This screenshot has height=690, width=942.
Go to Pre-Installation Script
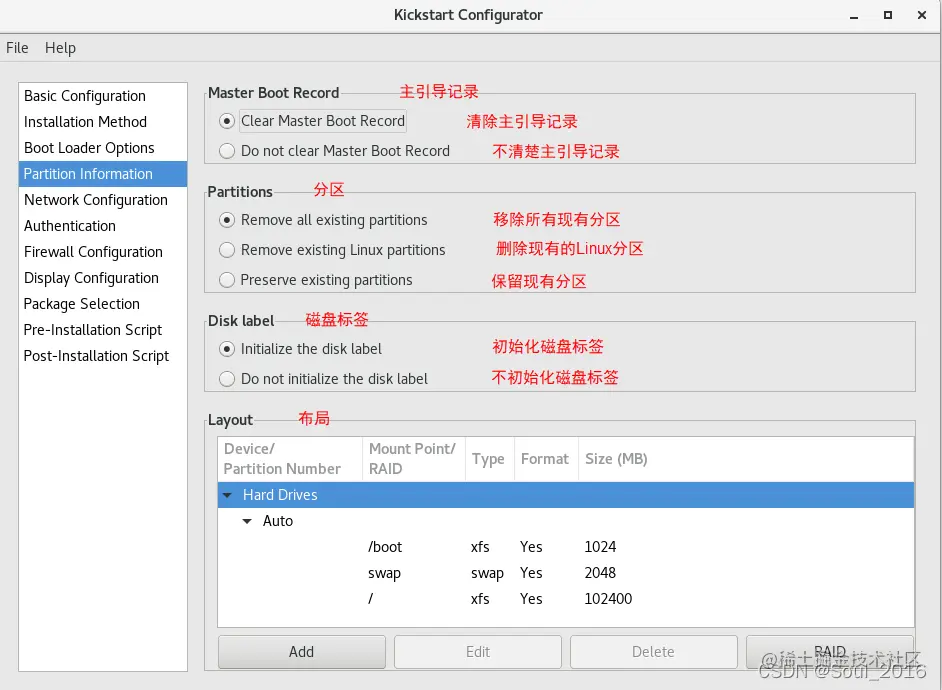click(103, 330)
